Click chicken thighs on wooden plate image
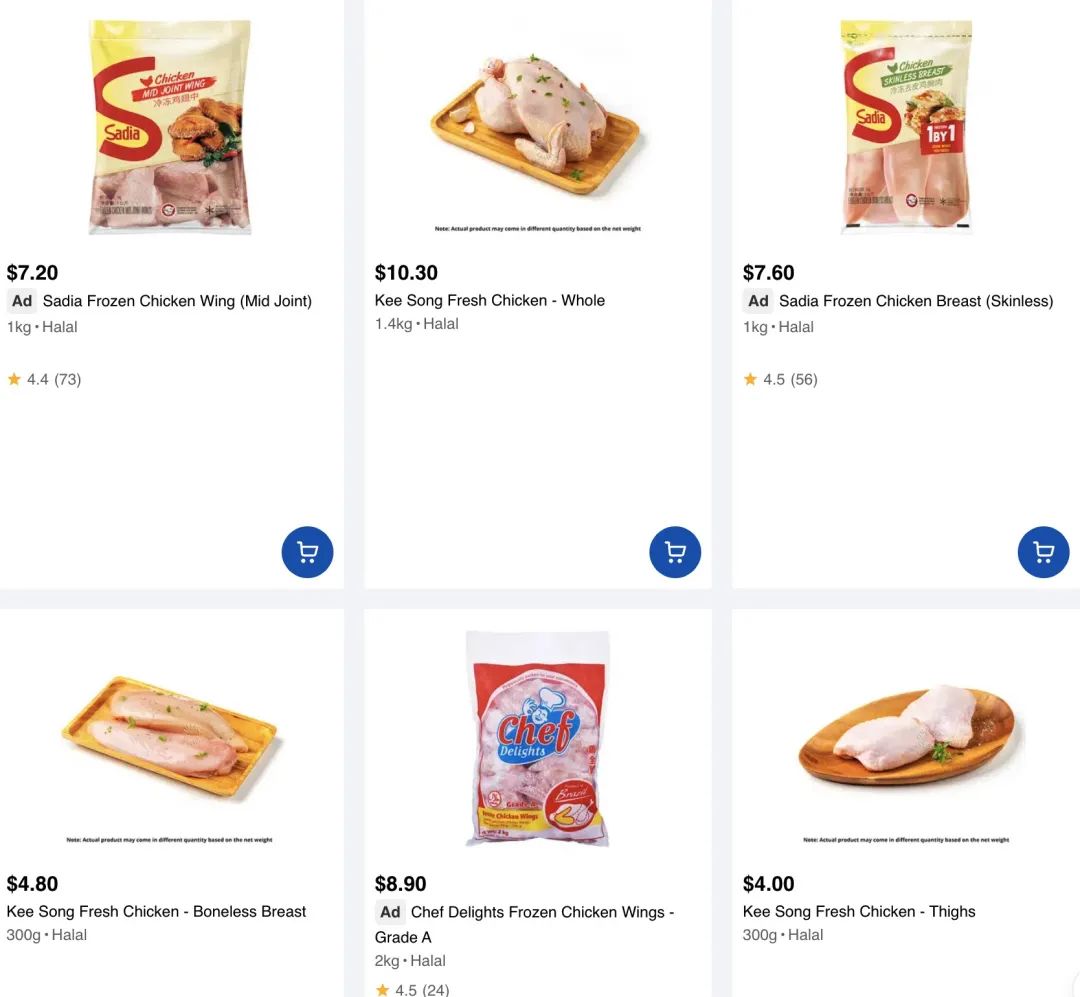Viewport: 1080px width, 997px height. point(906,735)
